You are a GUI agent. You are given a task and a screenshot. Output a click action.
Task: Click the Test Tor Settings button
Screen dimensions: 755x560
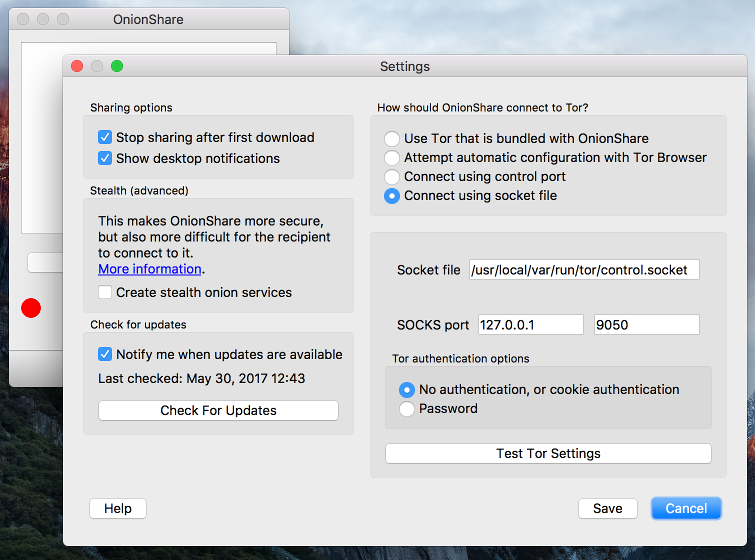[548, 454]
